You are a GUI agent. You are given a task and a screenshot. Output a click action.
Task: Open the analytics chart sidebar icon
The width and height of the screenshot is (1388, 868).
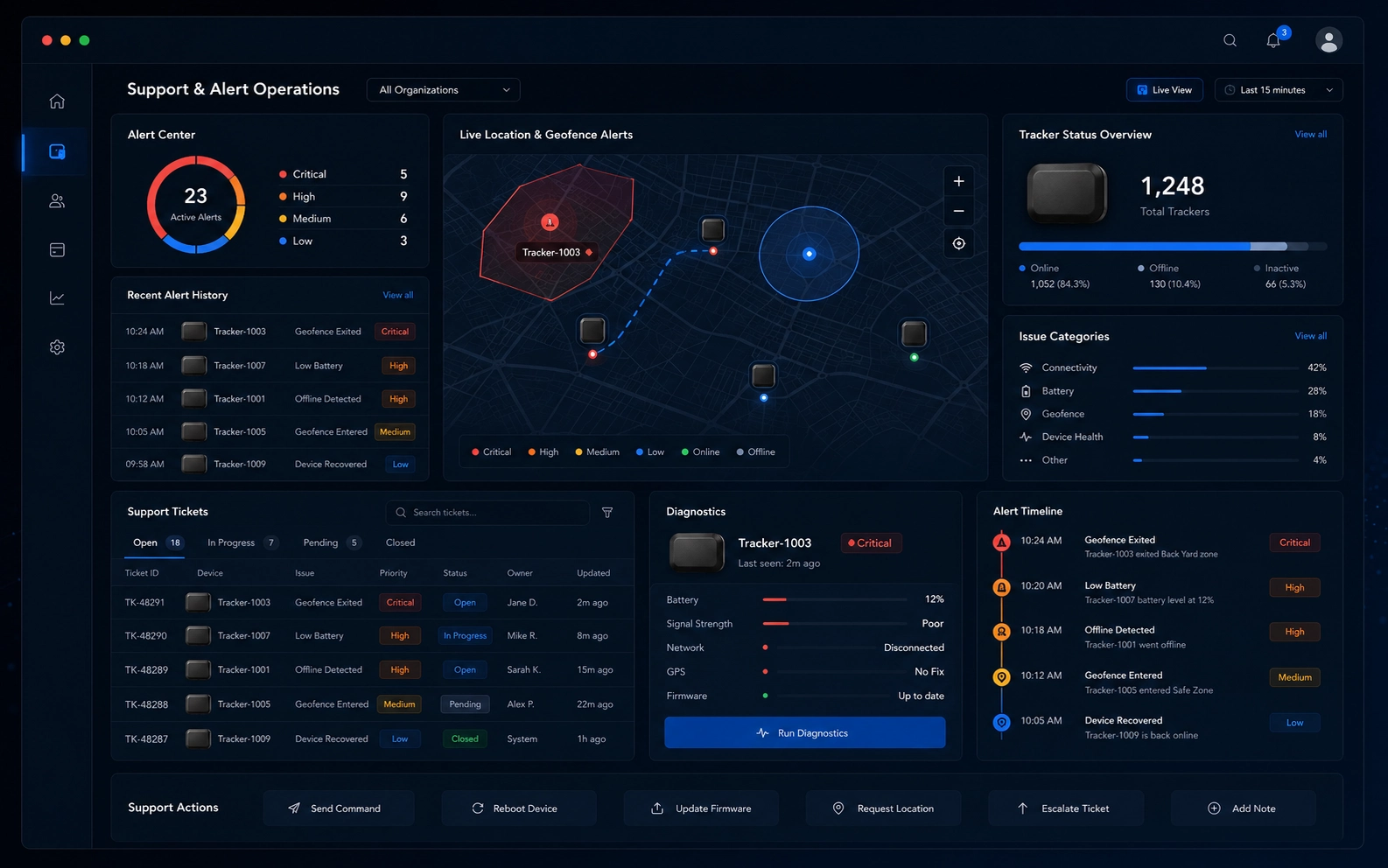(x=57, y=298)
